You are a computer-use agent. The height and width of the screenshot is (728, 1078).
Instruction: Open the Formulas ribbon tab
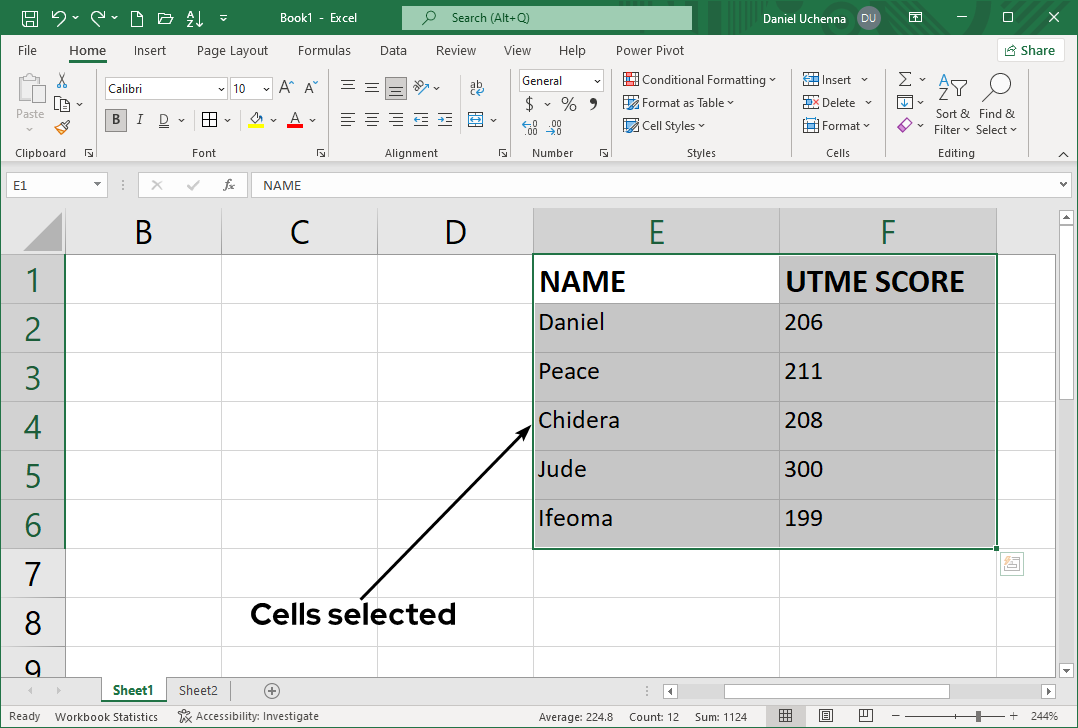click(x=324, y=50)
